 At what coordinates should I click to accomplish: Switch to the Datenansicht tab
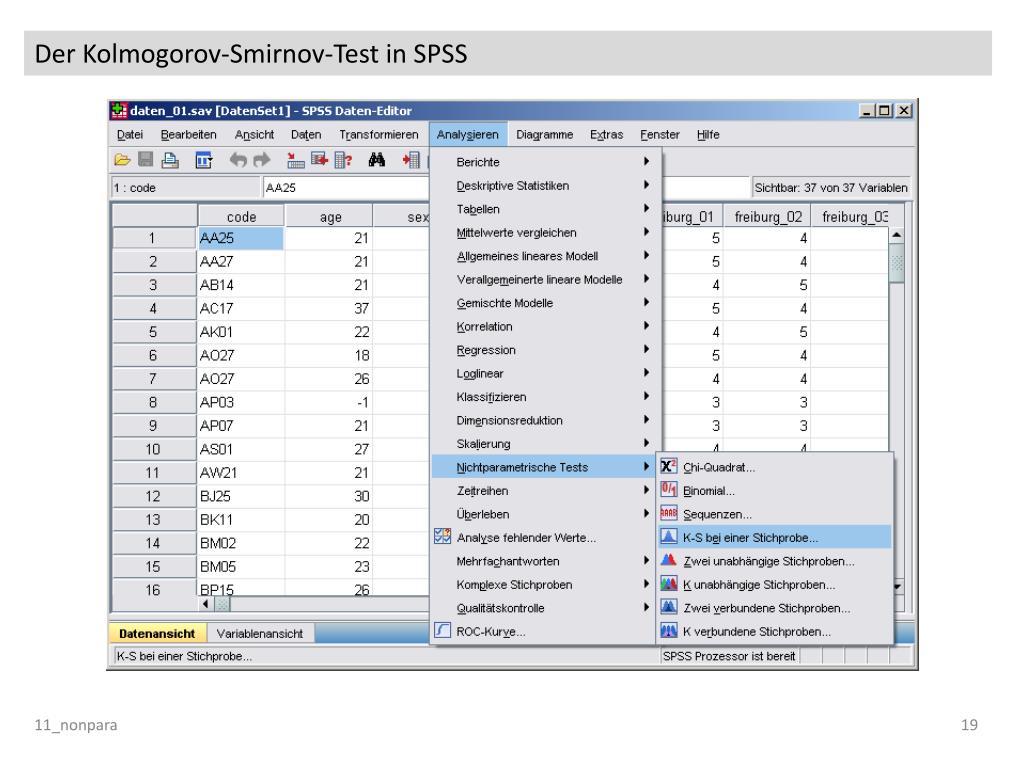coord(157,633)
